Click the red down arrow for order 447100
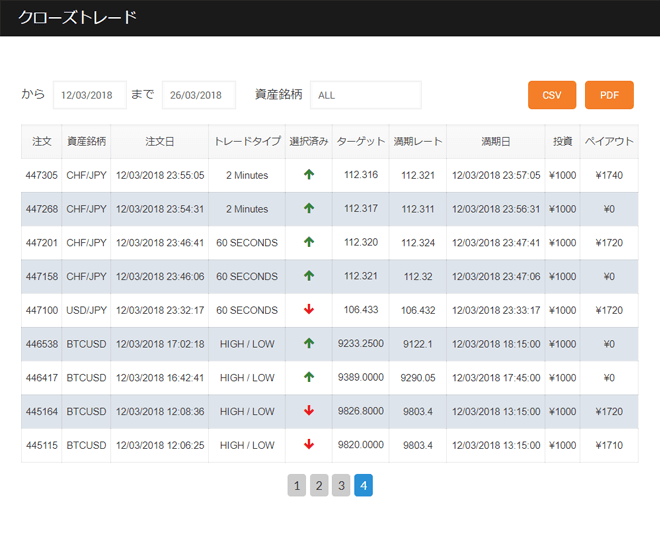This screenshot has width=660, height=550. click(309, 309)
